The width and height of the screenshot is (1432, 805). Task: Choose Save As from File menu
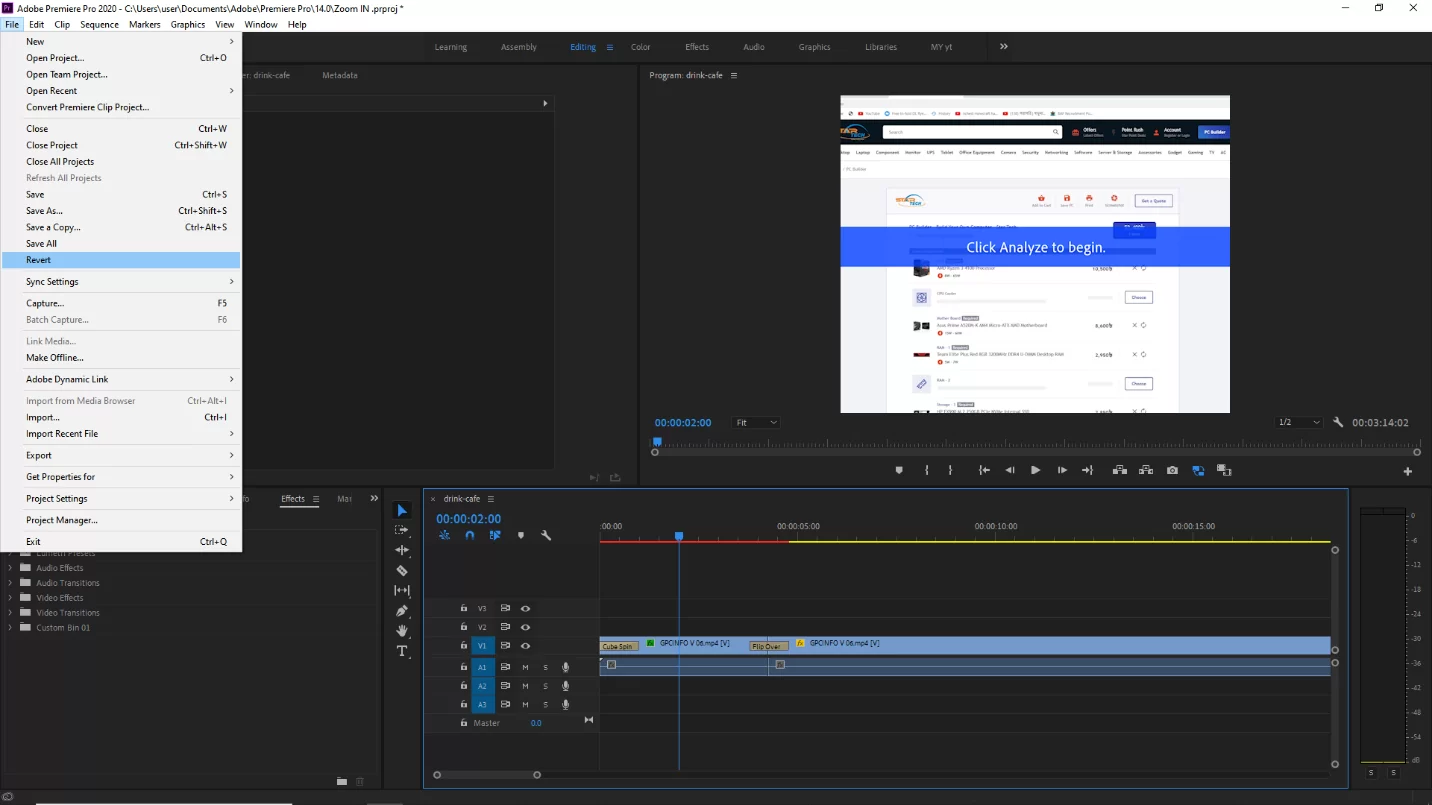click(121, 211)
